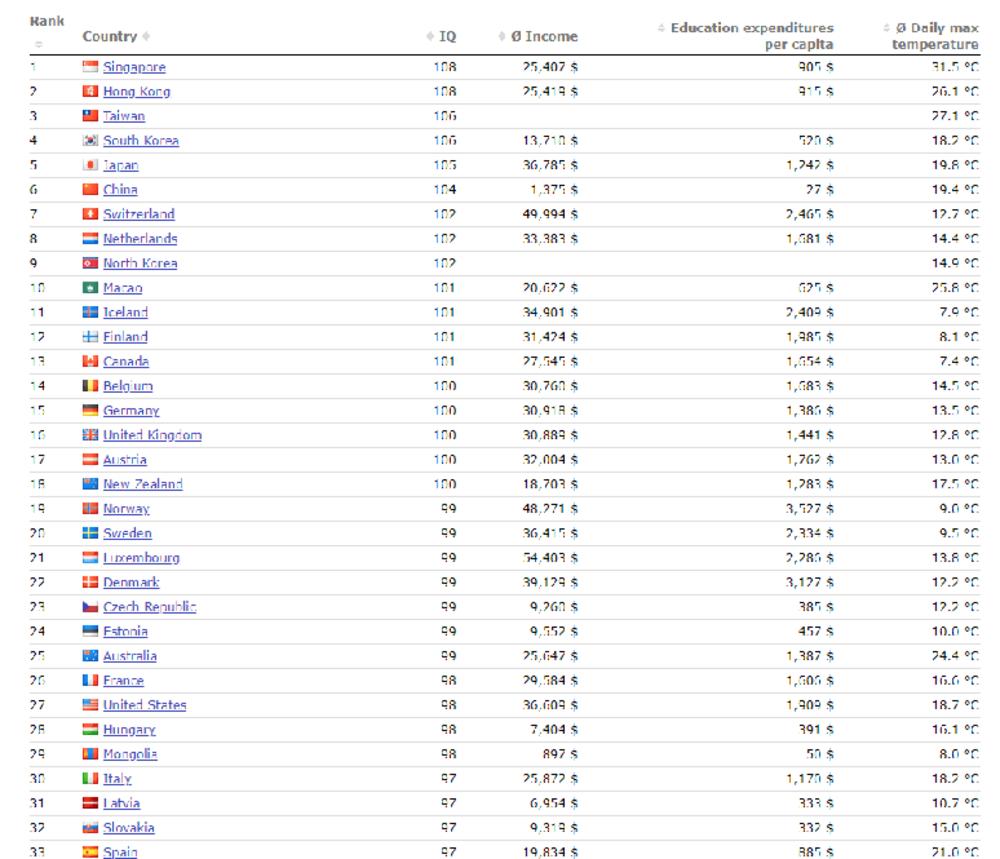Open the South Korea link
Viewport: 1000px width, 859px height.
(x=141, y=141)
